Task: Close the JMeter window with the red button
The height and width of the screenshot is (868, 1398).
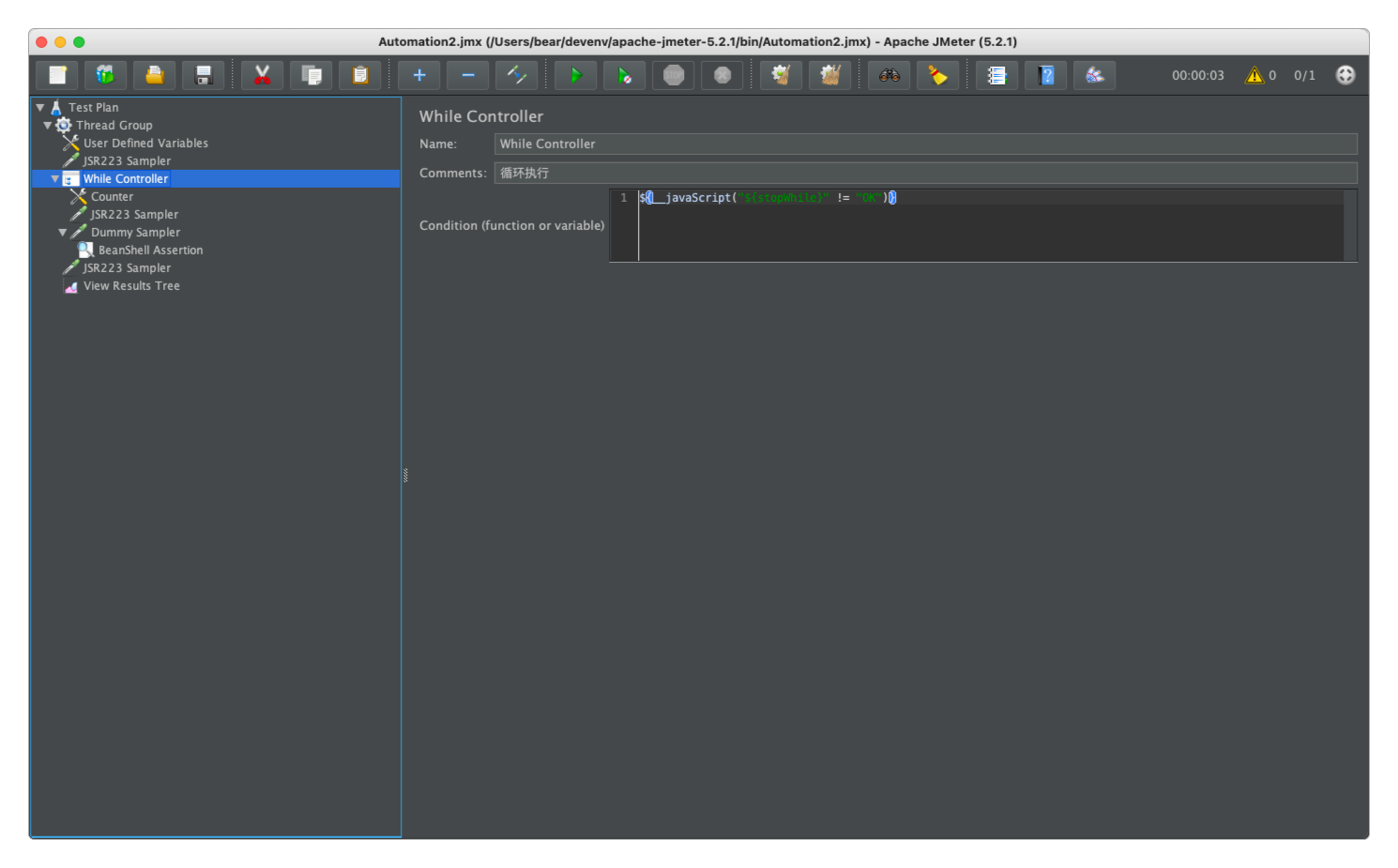Action: [41, 42]
